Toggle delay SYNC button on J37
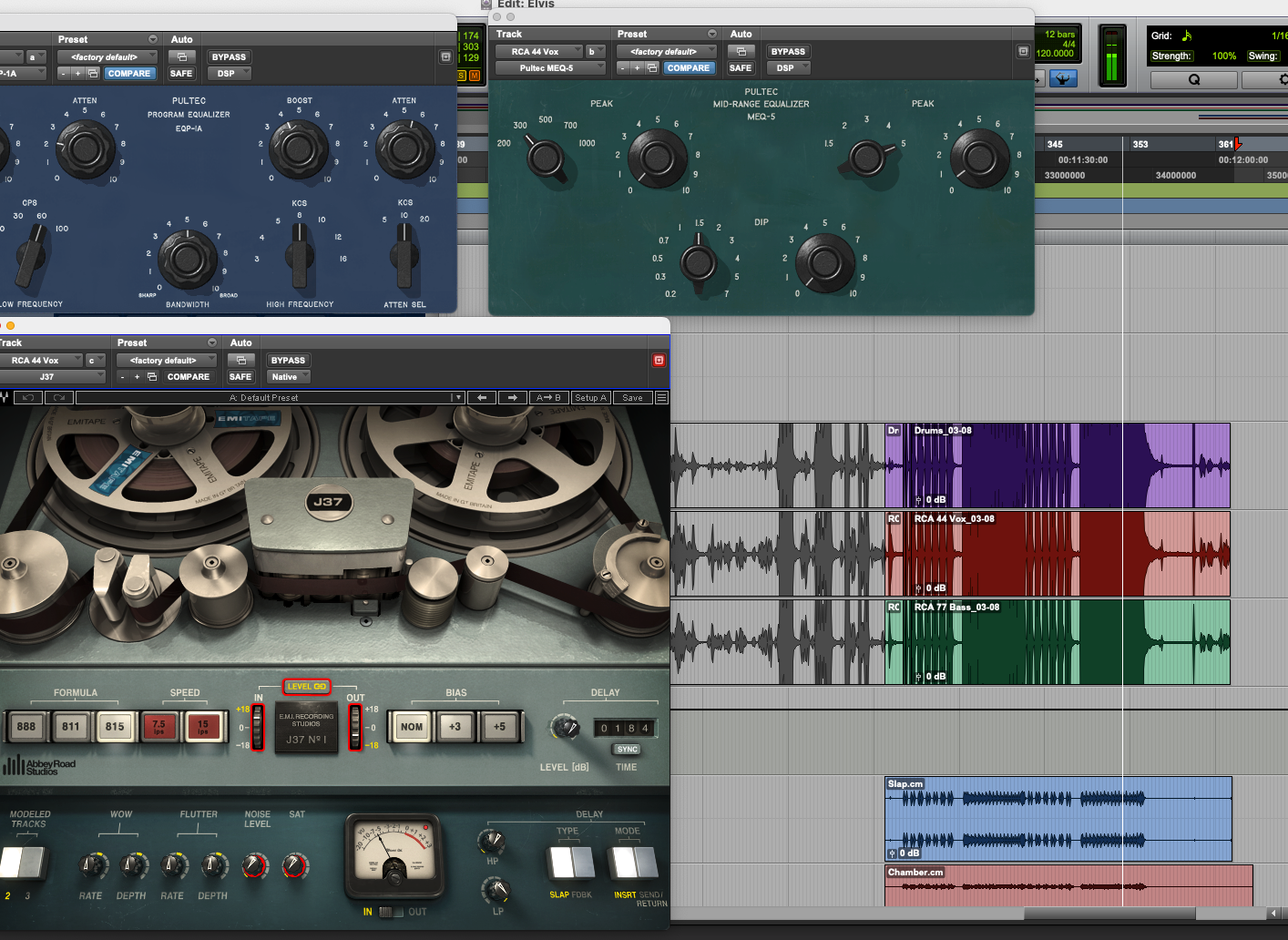Viewport: 1288px width, 940px height. pos(627,750)
